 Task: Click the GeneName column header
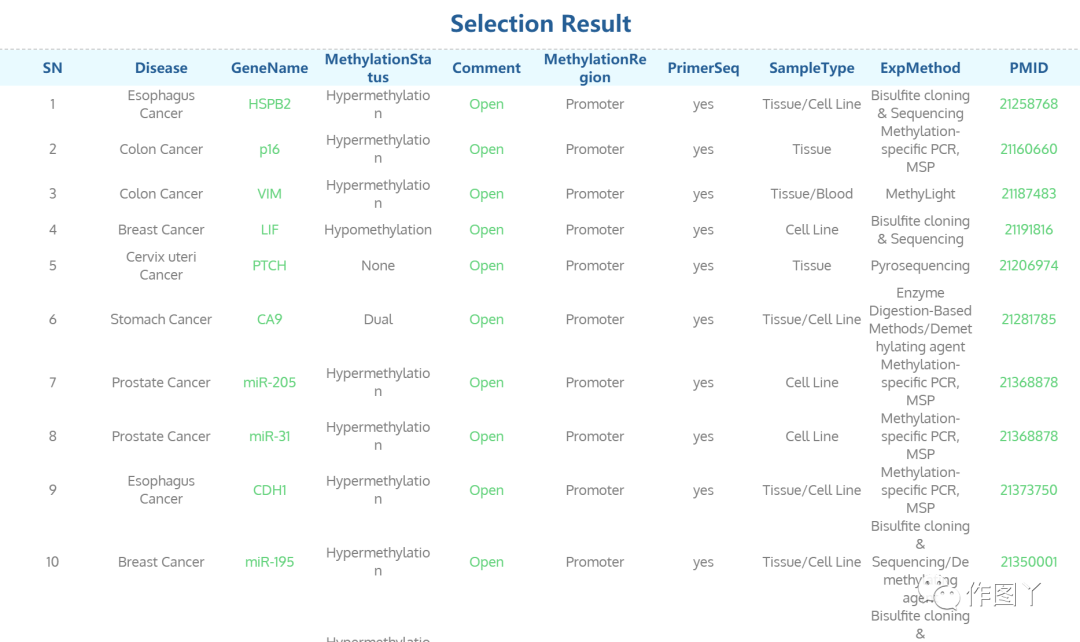point(269,68)
